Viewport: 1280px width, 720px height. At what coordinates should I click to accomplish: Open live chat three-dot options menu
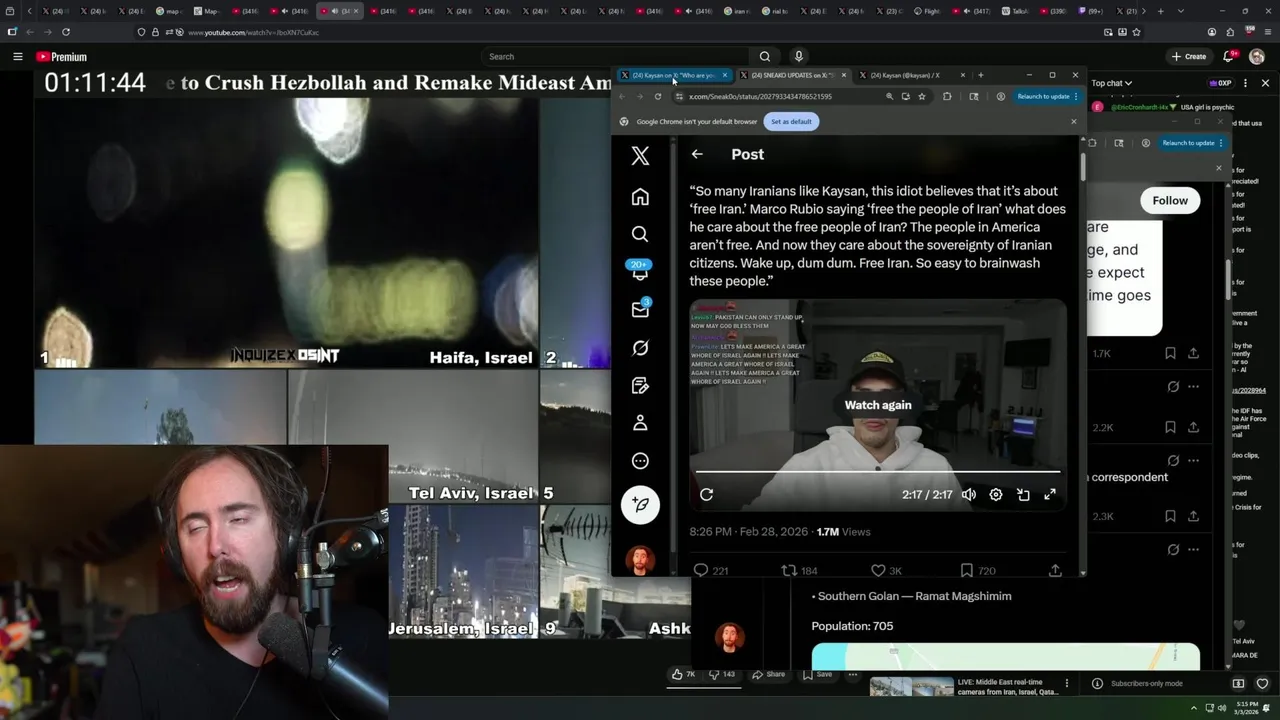pyautogui.click(x=1244, y=83)
